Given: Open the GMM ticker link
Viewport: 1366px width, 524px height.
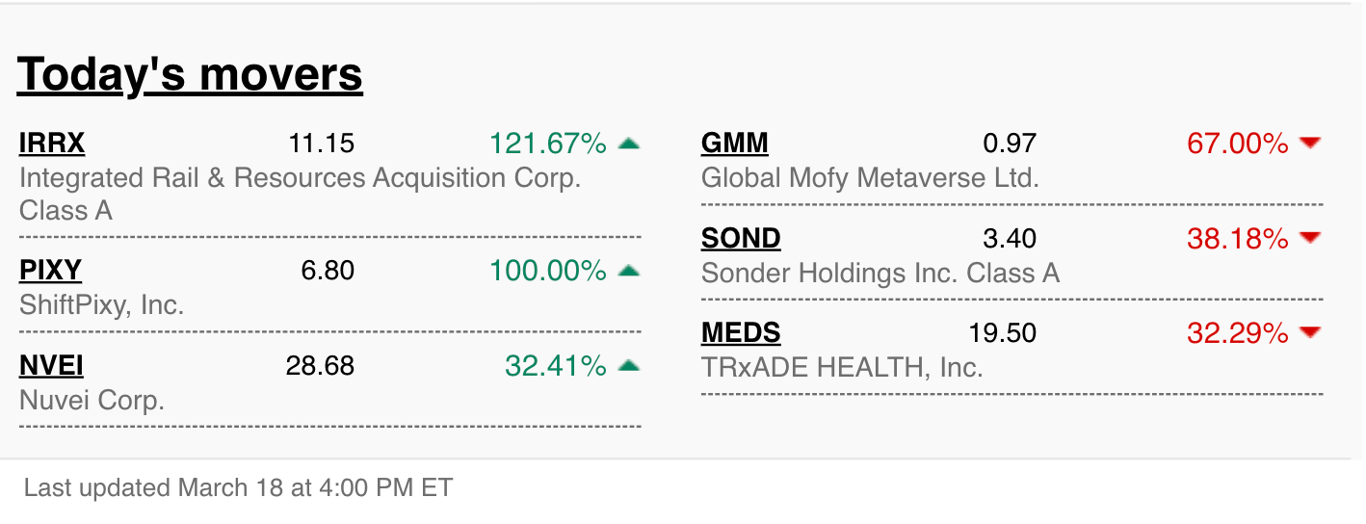Looking at the screenshot, I should pos(735,144).
